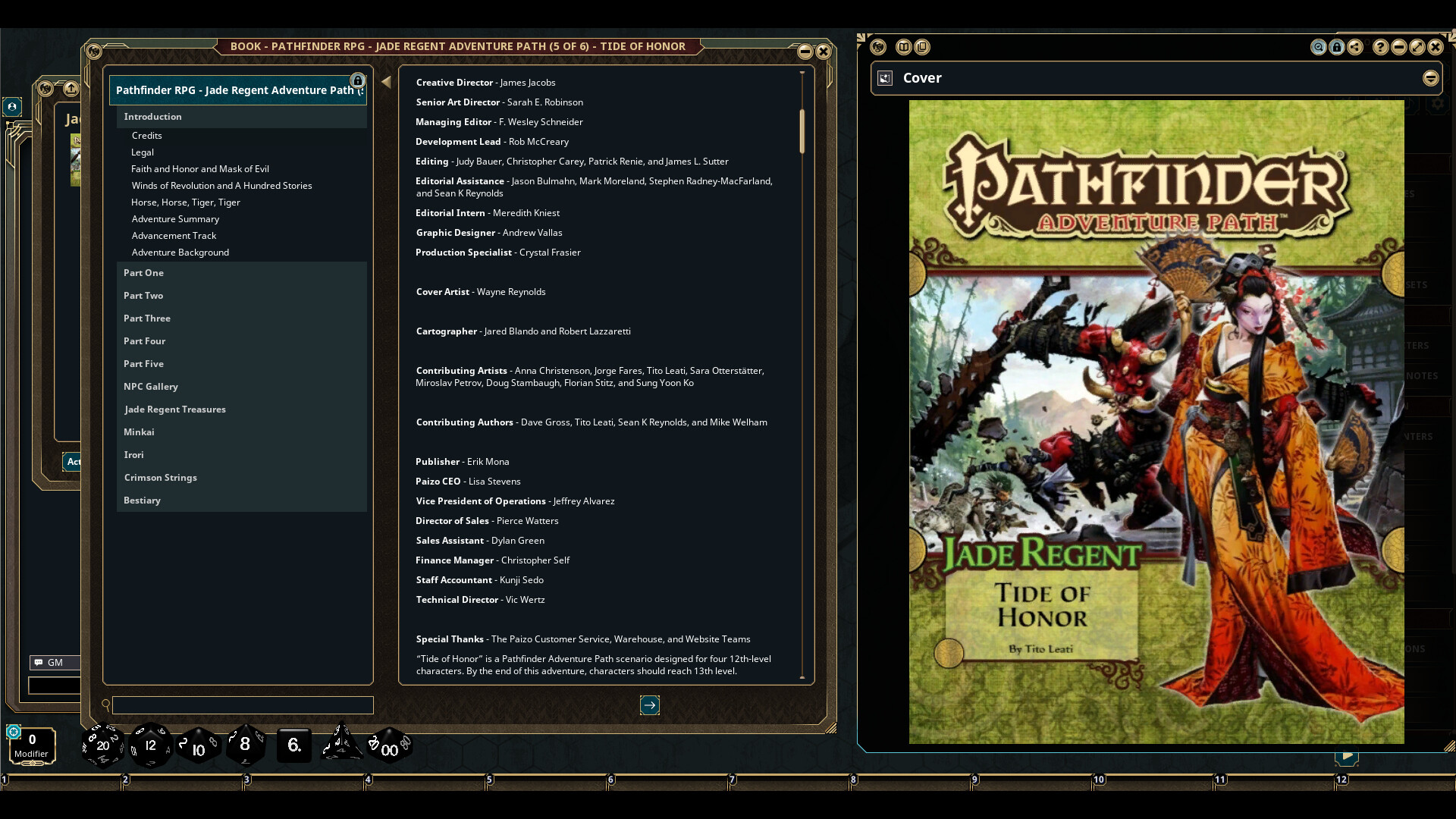
Task: Open Cover window's radial menu icon
Action: coord(878,47)
